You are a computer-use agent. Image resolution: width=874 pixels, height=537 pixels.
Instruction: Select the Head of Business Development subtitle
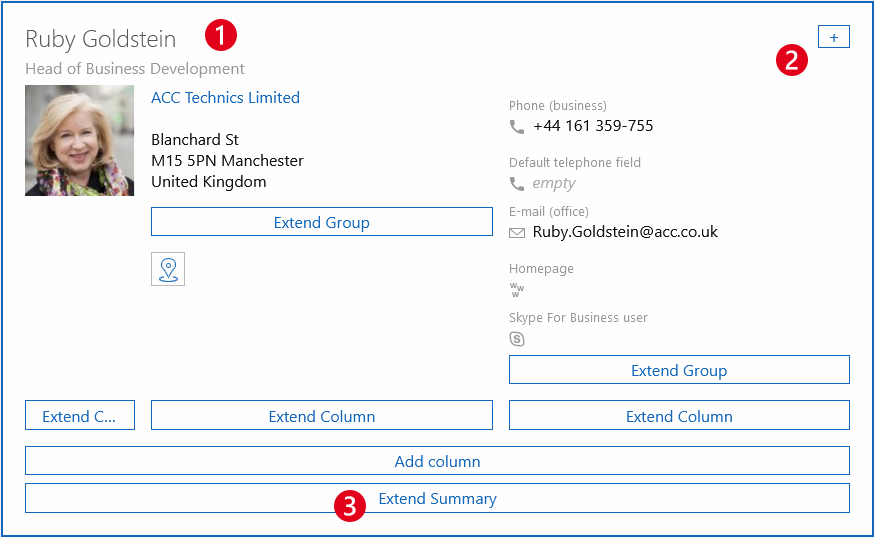pos(135,69)
